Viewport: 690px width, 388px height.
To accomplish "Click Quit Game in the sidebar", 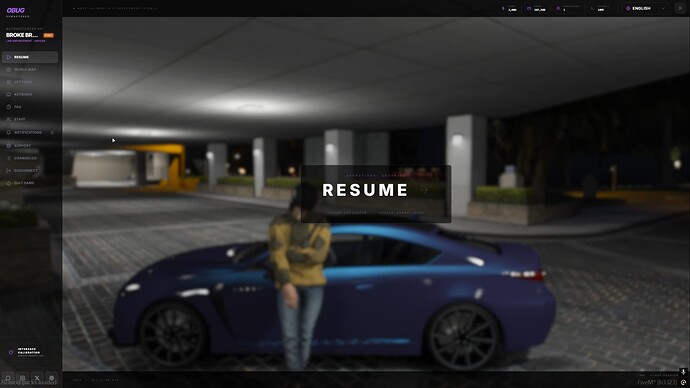I will (29, 183).
